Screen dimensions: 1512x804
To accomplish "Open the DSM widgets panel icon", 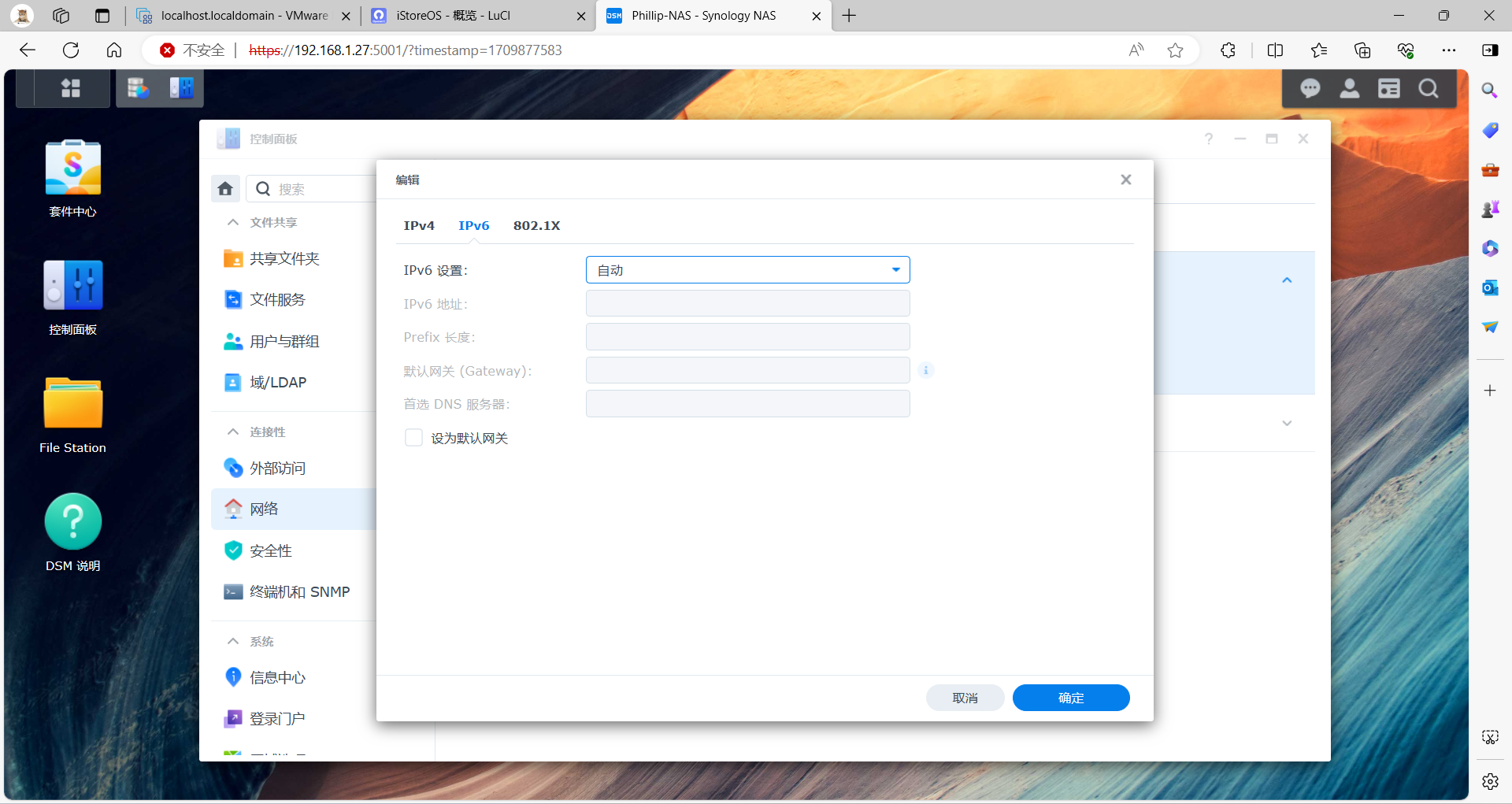I will tap(1388, 88).
